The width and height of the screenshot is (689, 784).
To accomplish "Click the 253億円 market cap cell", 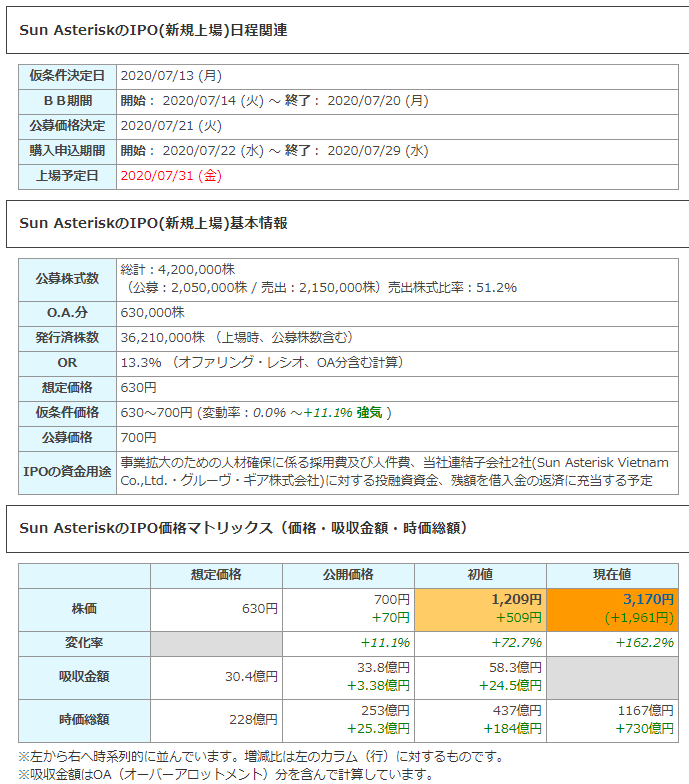I will [x=348, y=720].
